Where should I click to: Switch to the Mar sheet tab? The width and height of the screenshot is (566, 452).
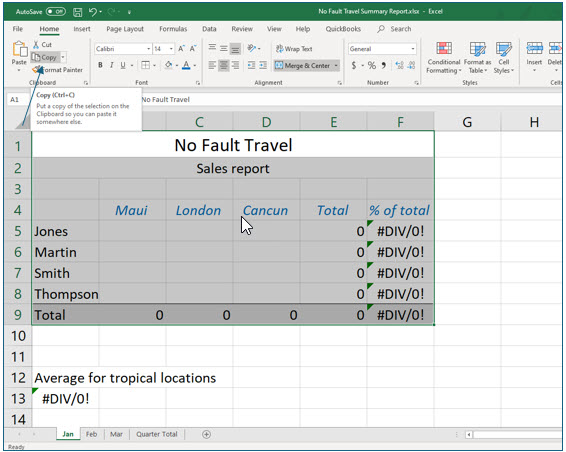(x=116, y=434)
